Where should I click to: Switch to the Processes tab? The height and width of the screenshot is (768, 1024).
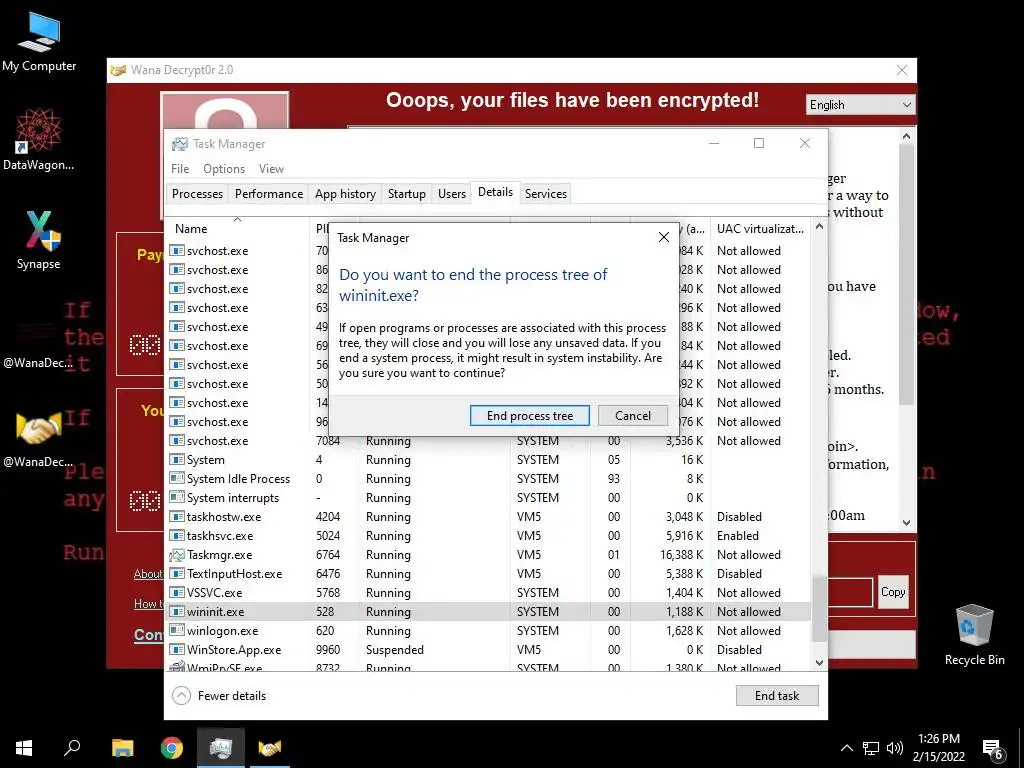197,194
